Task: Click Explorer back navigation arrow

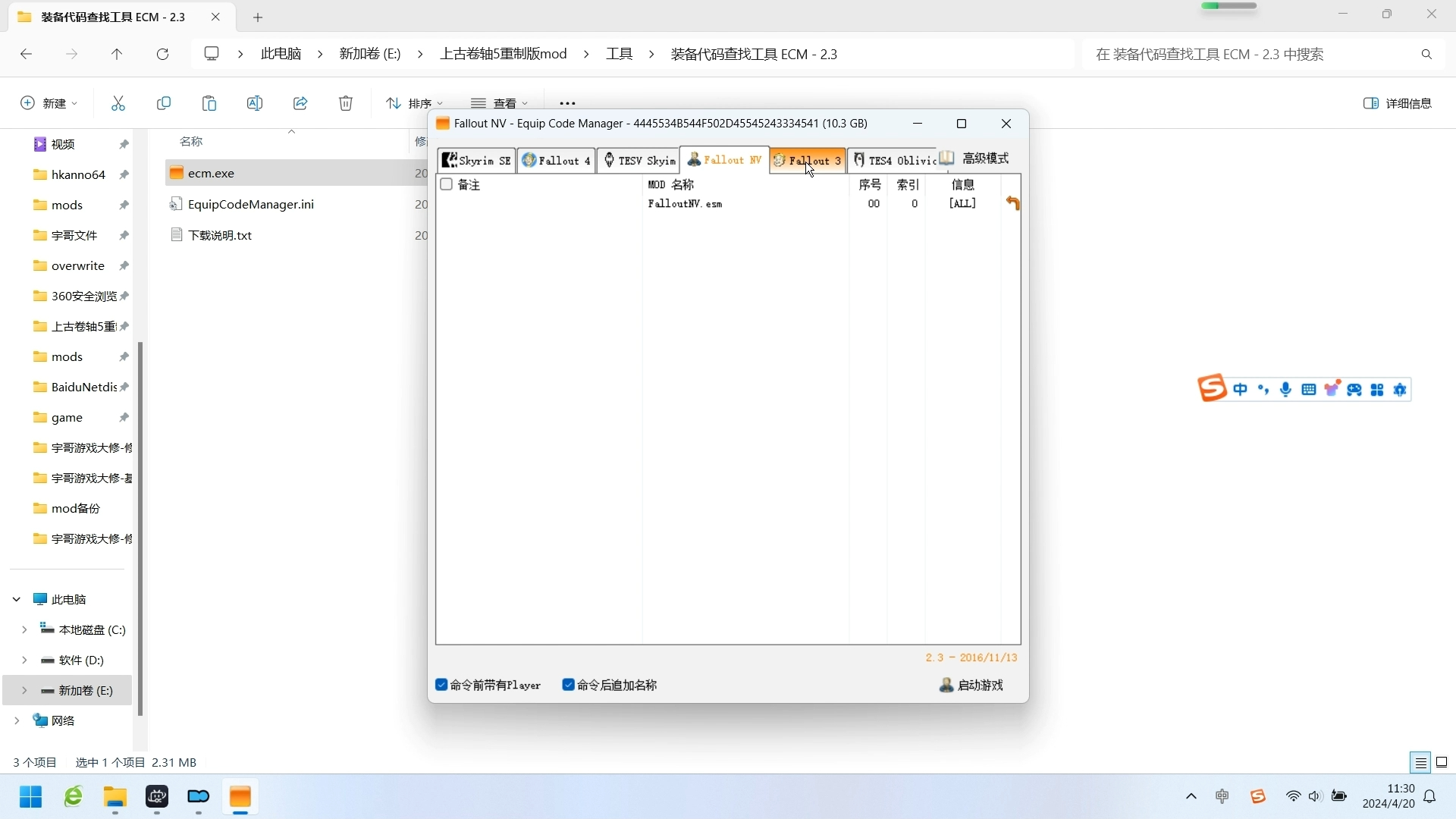Action: 26,54
